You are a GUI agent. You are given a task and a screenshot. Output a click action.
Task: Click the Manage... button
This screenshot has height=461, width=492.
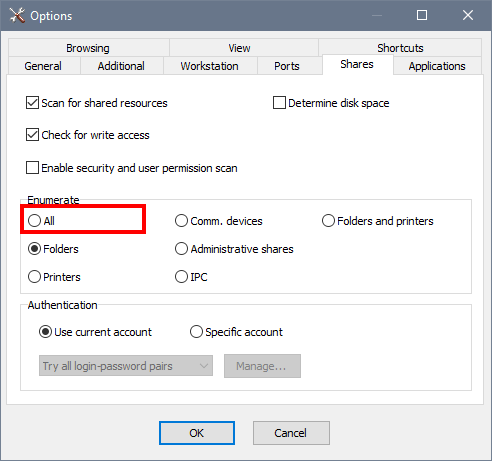pyautogui.click(x=262, y=366)
